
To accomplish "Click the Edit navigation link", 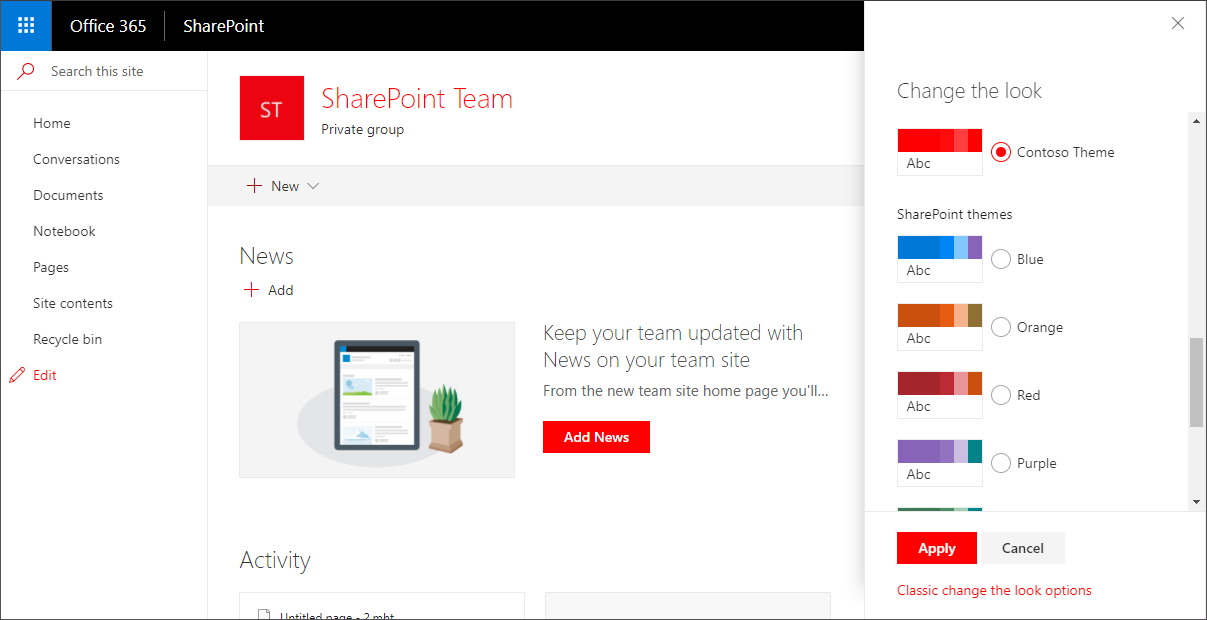I will [x=45, y=375].
